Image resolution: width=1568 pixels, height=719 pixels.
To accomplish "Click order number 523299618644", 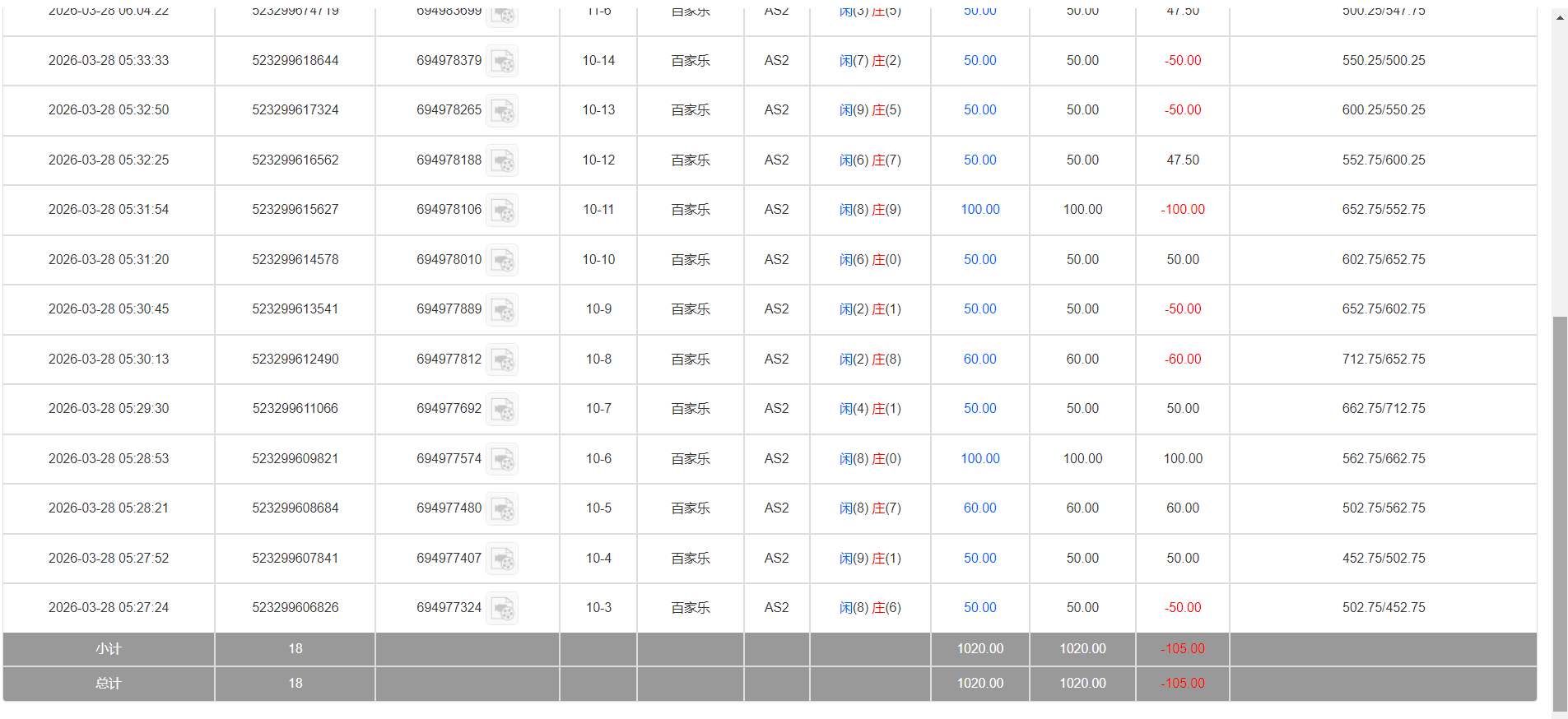I will tap(295, 61).
